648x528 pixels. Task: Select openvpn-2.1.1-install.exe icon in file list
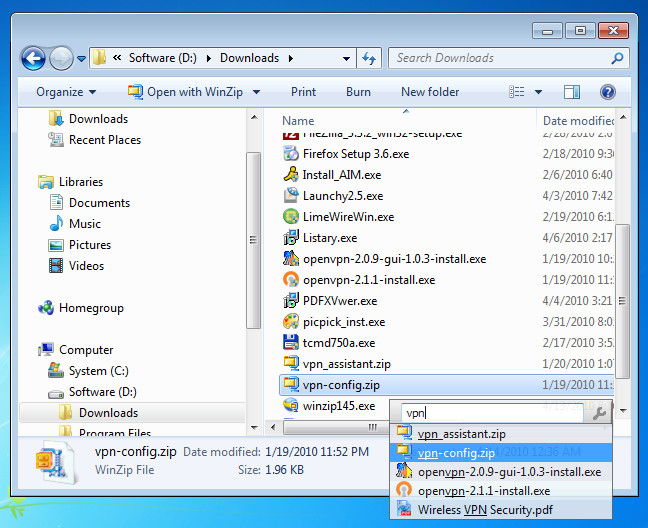click(x=291, y=280)
